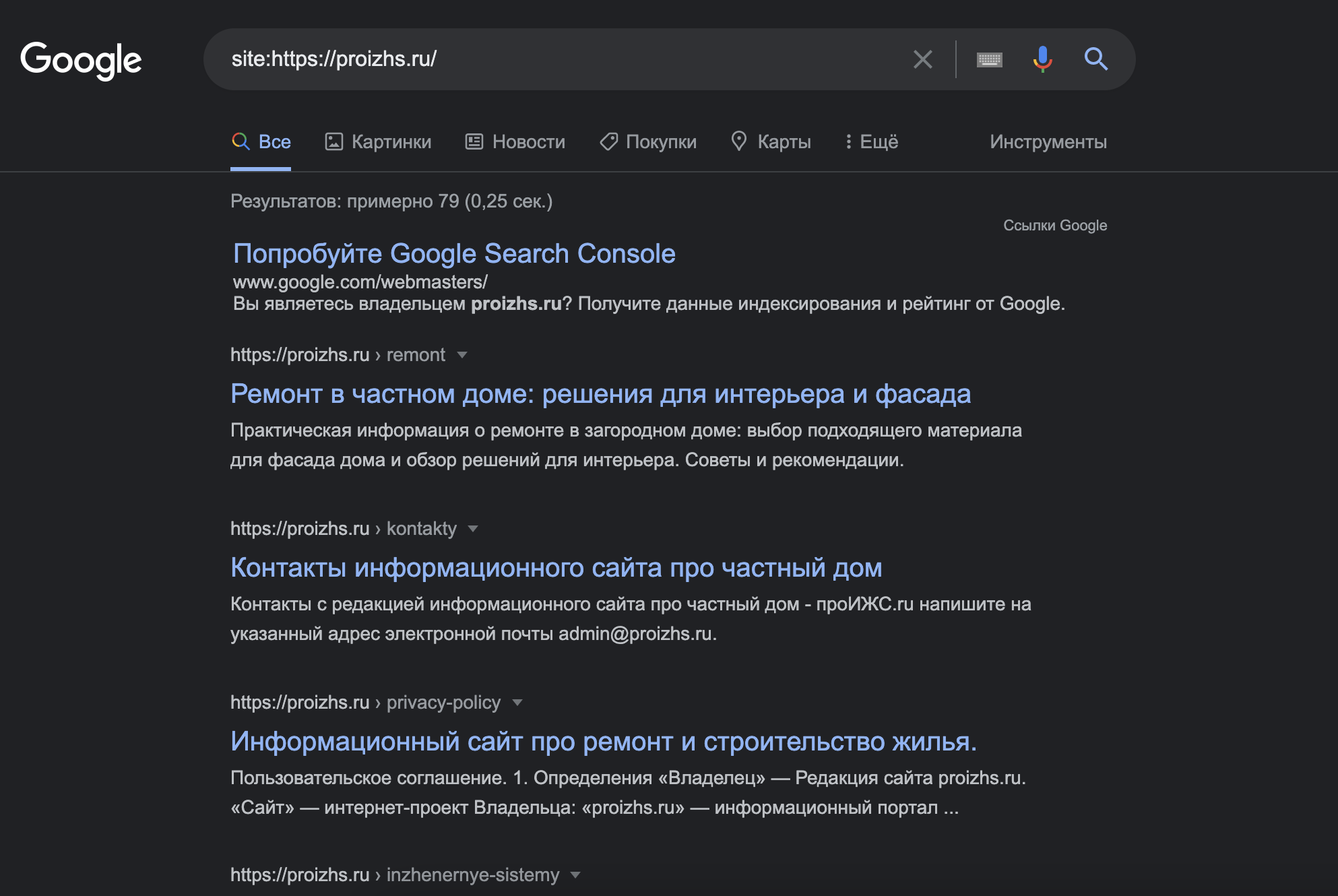Screen dimensions: 1338x896
Task: Expand the privacy-policy result dropdown arrow
Action: 517,703
